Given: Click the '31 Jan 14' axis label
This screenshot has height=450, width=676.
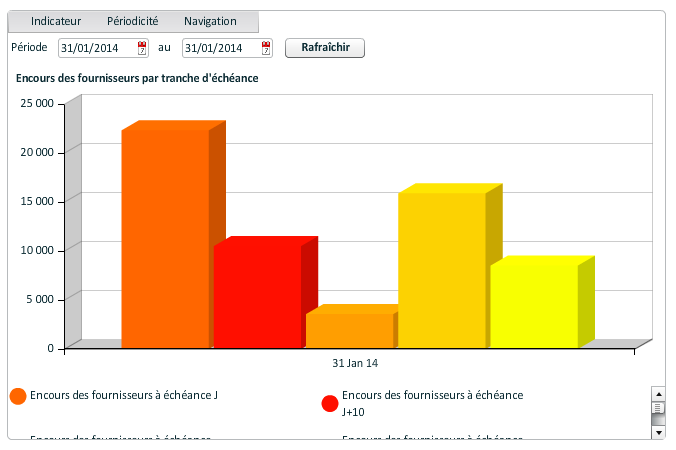Looking at the screenshot, I should pos(355,363).
